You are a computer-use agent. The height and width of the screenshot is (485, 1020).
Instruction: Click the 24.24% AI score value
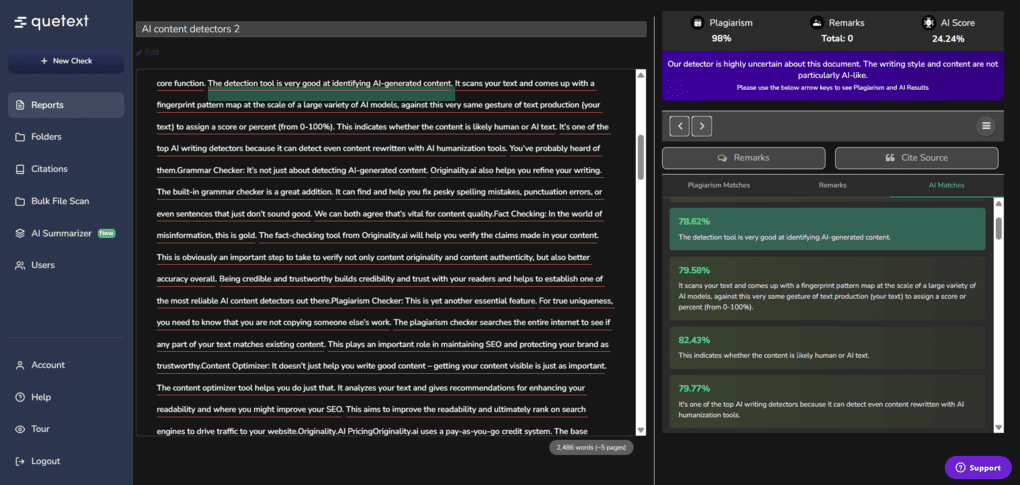point(948,39)
